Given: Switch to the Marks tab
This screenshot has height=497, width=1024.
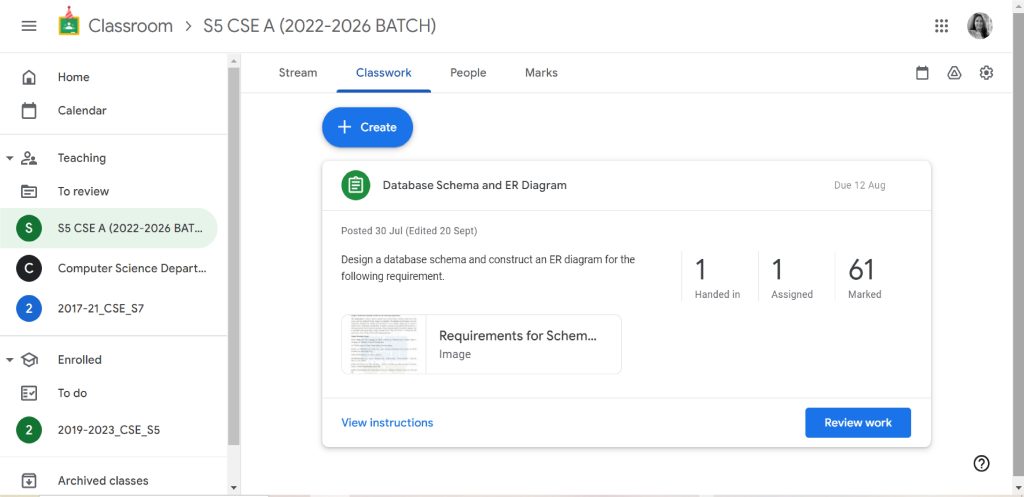Looking at the screenshot, I should pos(541,73).
